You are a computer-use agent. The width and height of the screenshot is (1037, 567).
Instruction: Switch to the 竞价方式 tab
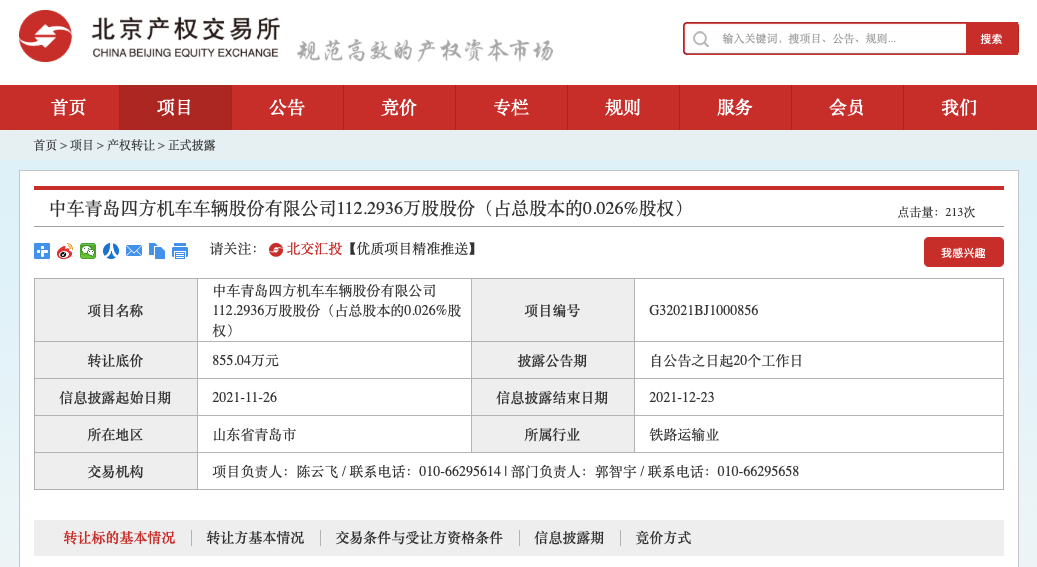[x=663, y=538]
